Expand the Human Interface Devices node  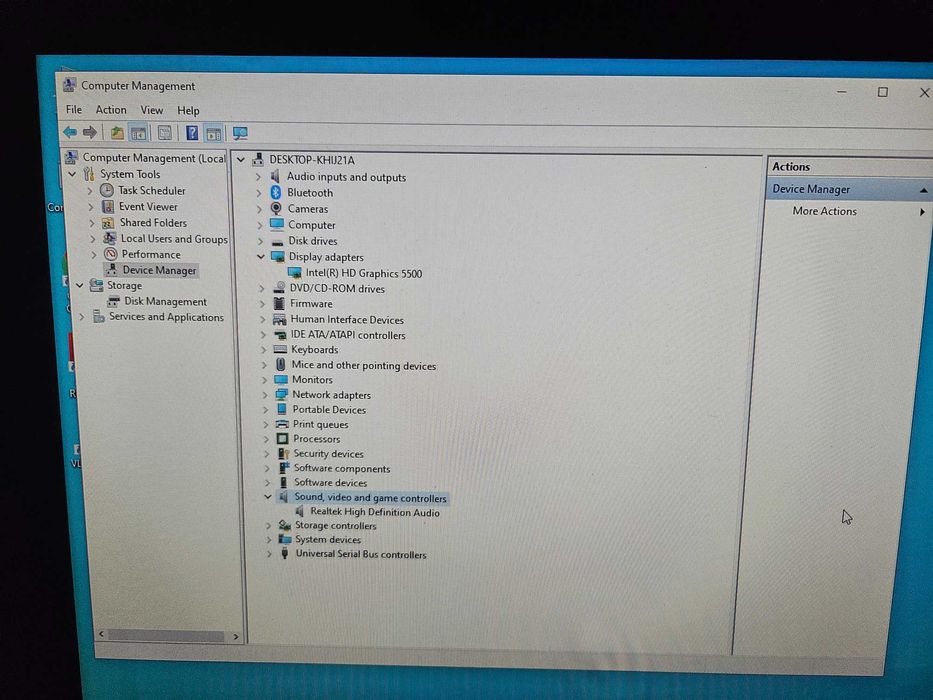pyautogui.click(x=262, y=319)
